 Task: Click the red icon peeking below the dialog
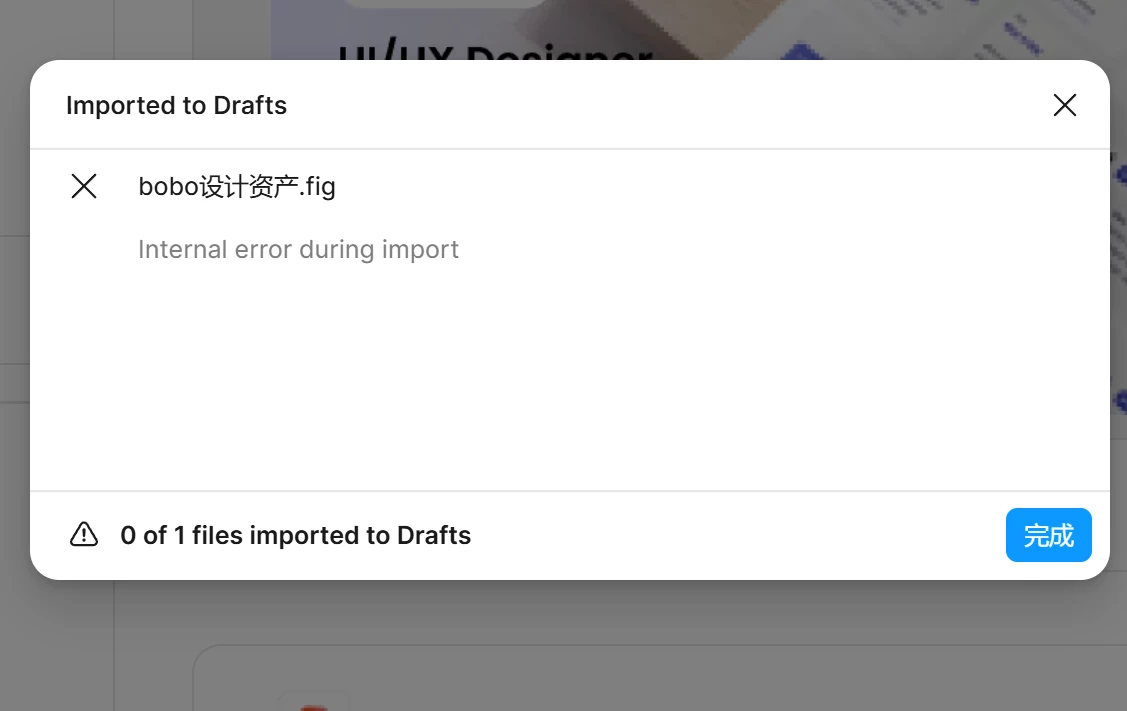(314, 707)
